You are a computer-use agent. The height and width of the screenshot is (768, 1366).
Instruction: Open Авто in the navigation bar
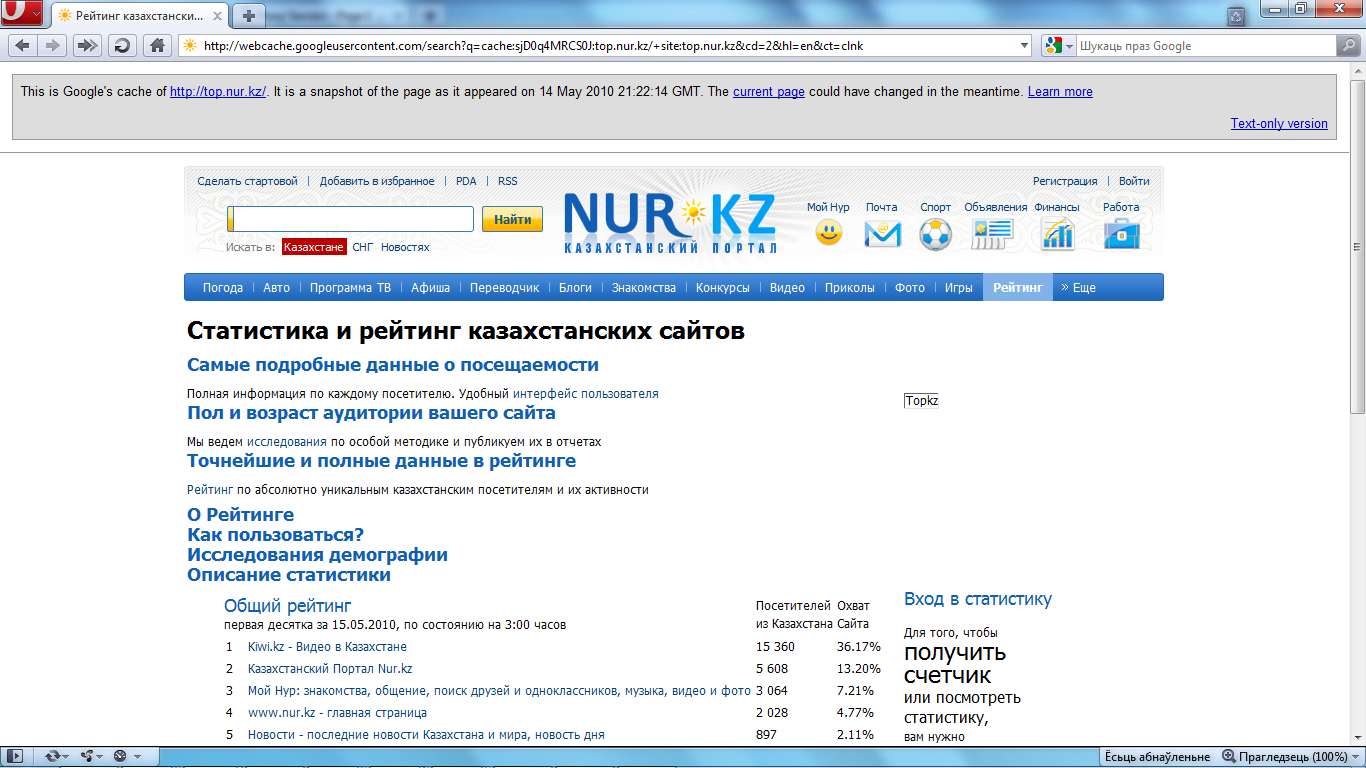pos(277,288)
